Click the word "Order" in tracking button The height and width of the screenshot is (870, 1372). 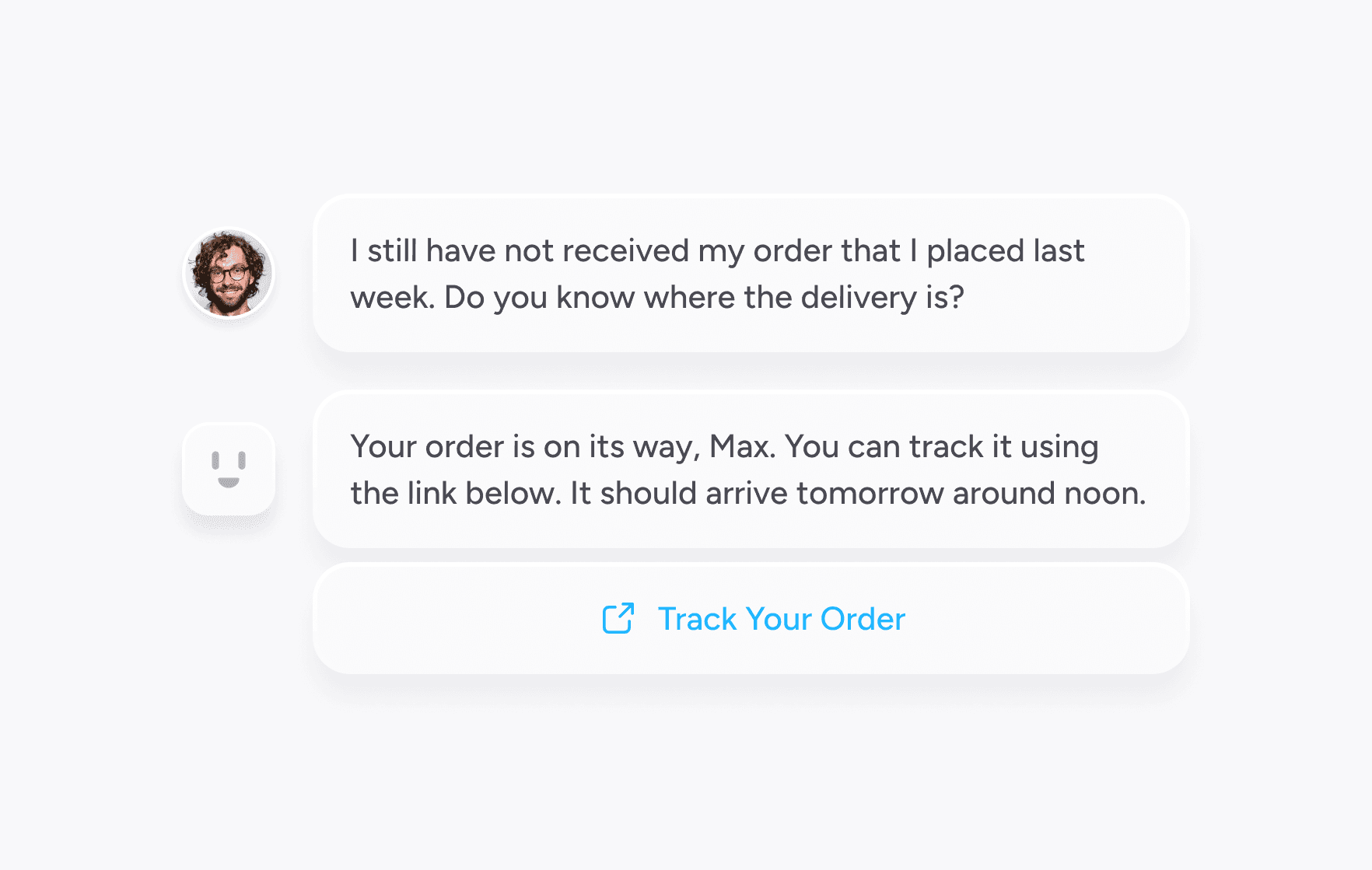click(x=863, y=619)
